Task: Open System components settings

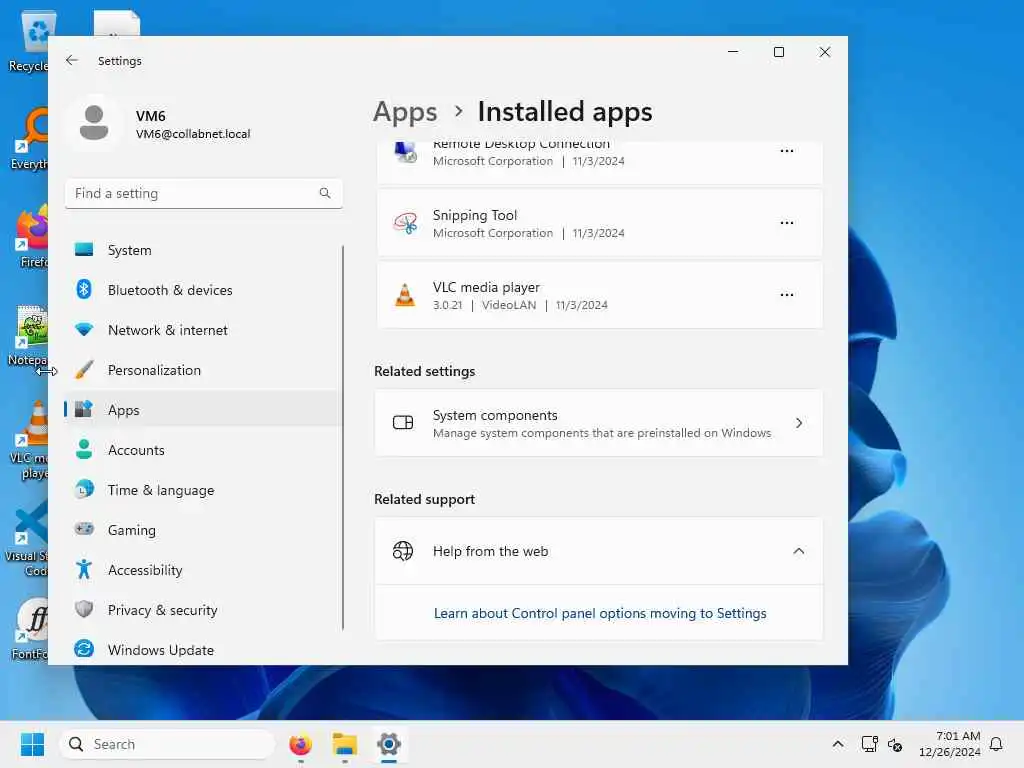Action: [x=599, y=423]
